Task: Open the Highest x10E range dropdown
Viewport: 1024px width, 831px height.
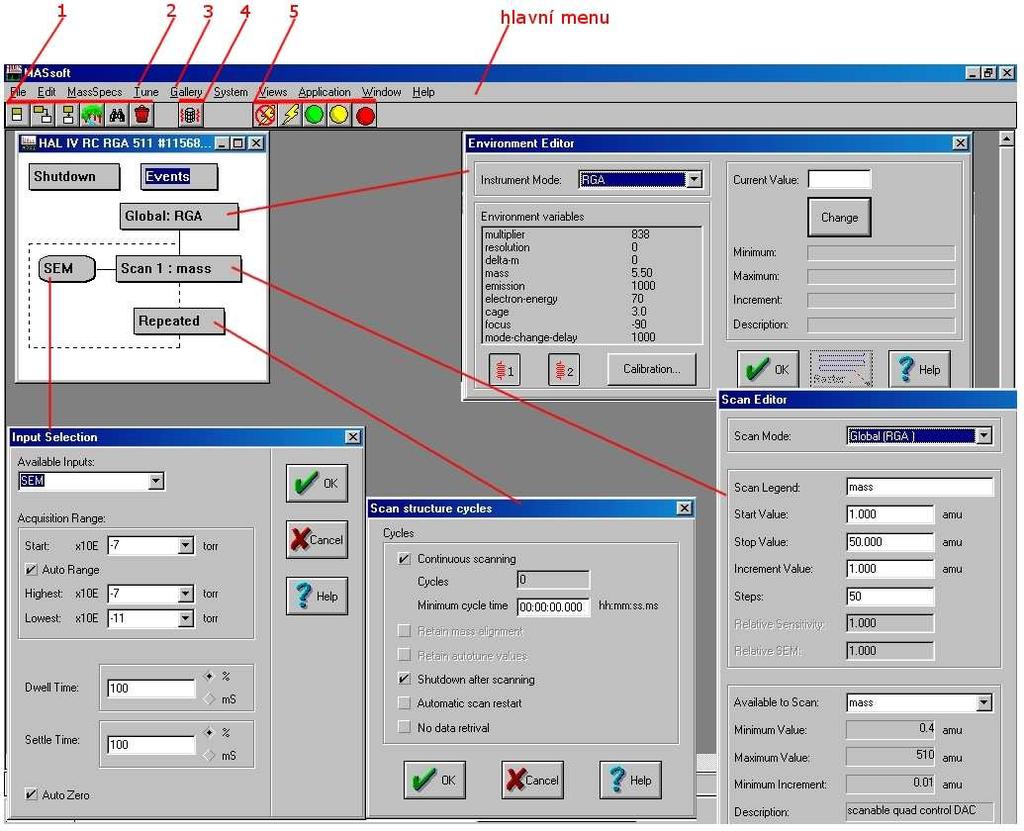Action: pyautogui.click(x=185, y=593)
